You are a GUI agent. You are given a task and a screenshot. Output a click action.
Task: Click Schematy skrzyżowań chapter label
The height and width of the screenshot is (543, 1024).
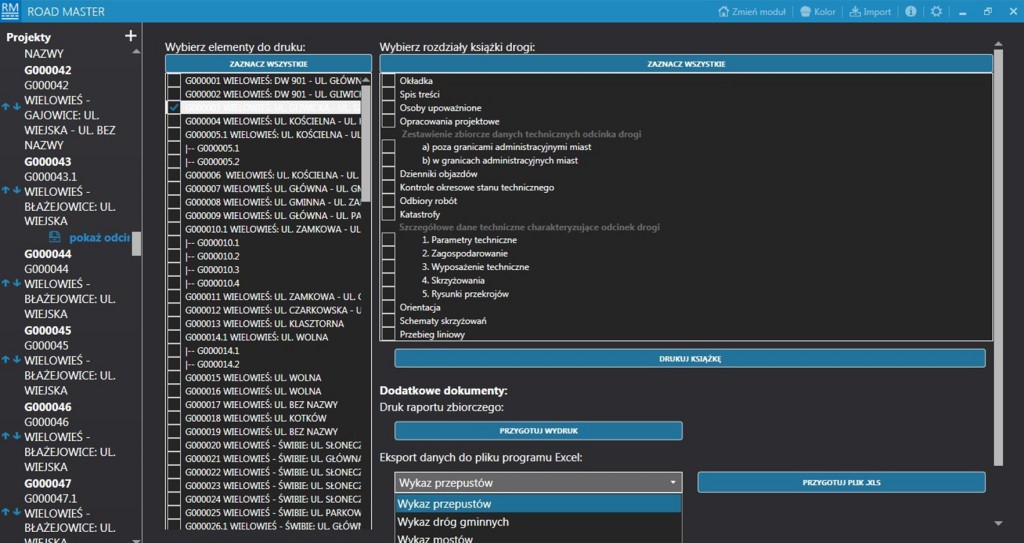click(x=443, y=321)
